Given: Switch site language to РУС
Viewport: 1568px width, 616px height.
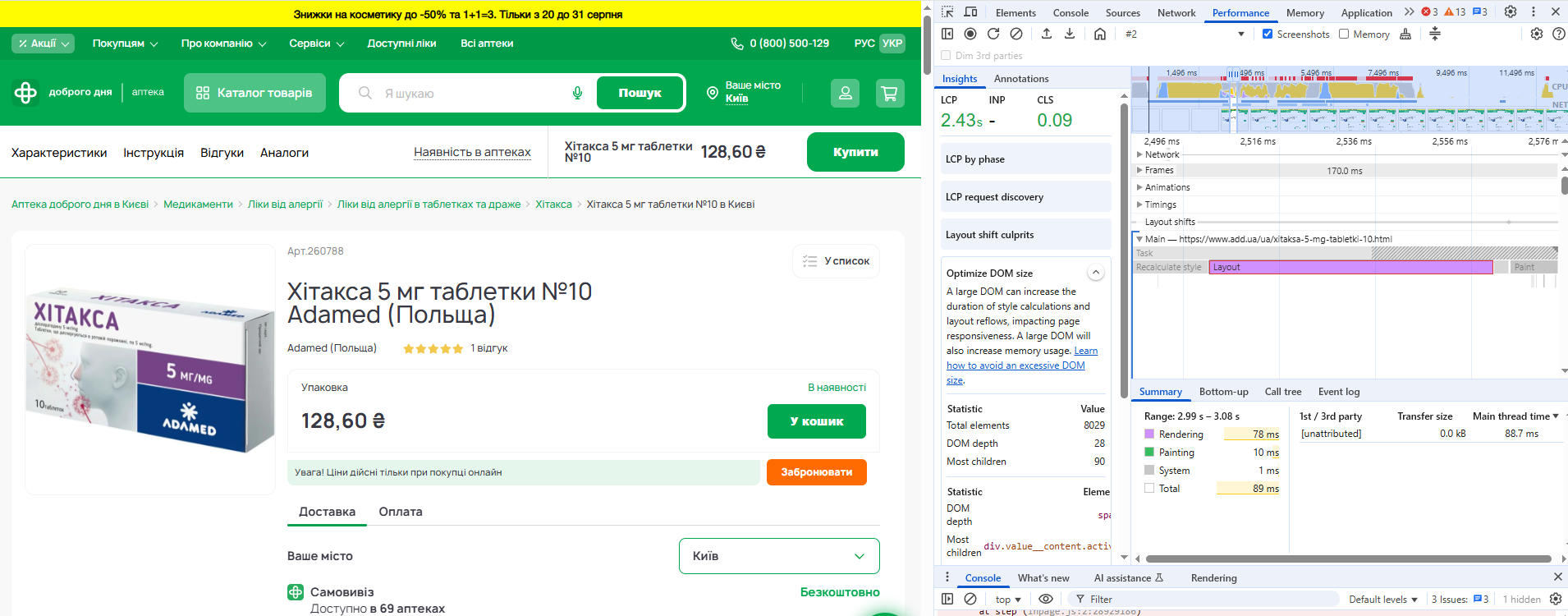Looking at the screenshot, I should coord(864,44).
